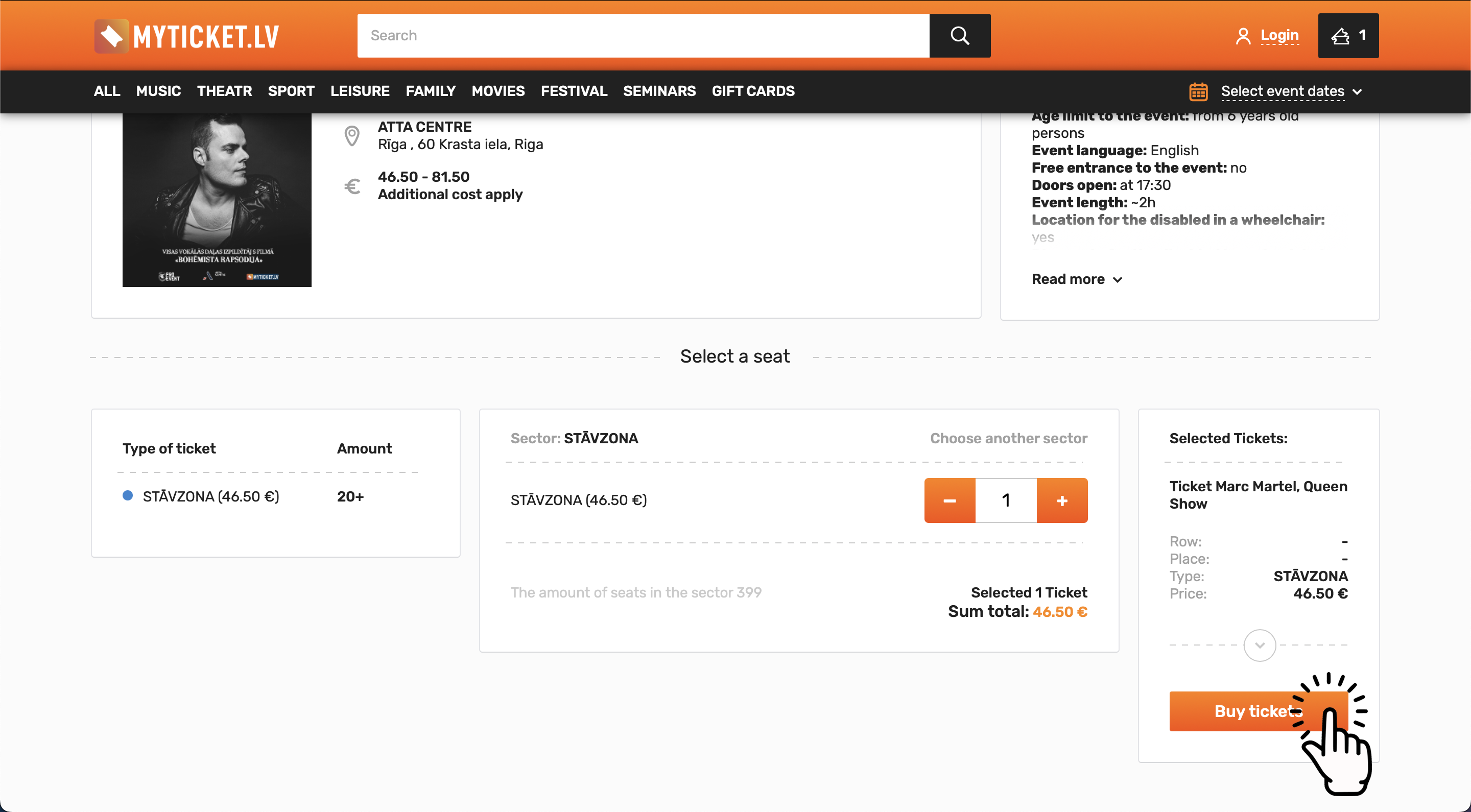Click the ATTA CENTRE venue name
The image size is (1471, 812).
[x=424, y=127]
